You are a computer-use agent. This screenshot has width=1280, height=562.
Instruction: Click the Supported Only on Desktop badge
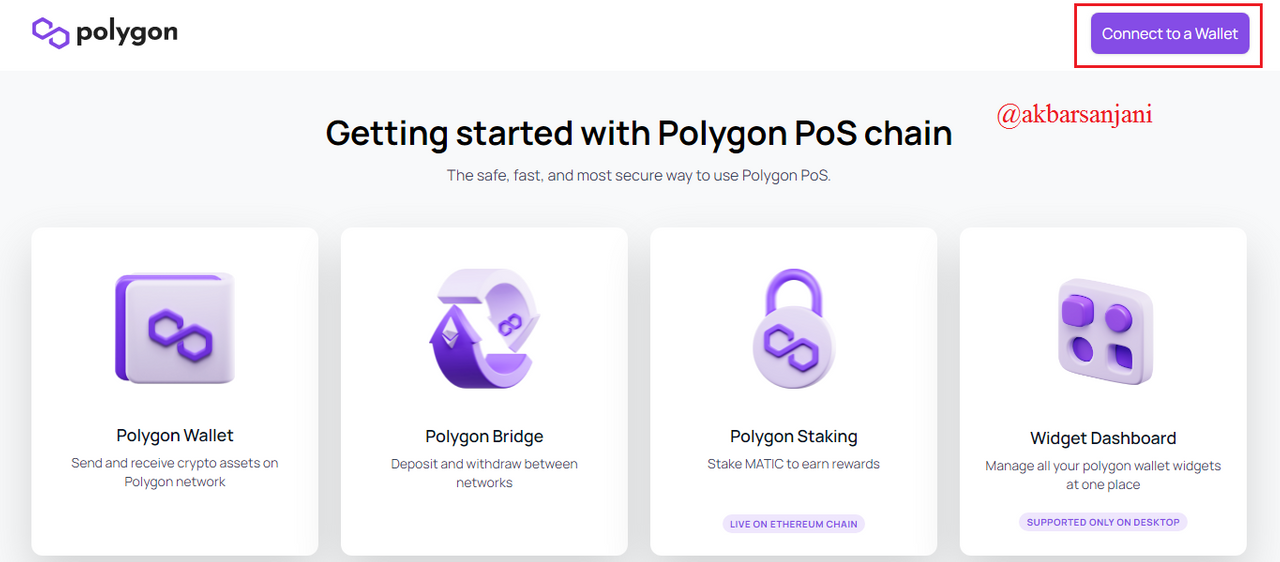tap(1103, 522)
